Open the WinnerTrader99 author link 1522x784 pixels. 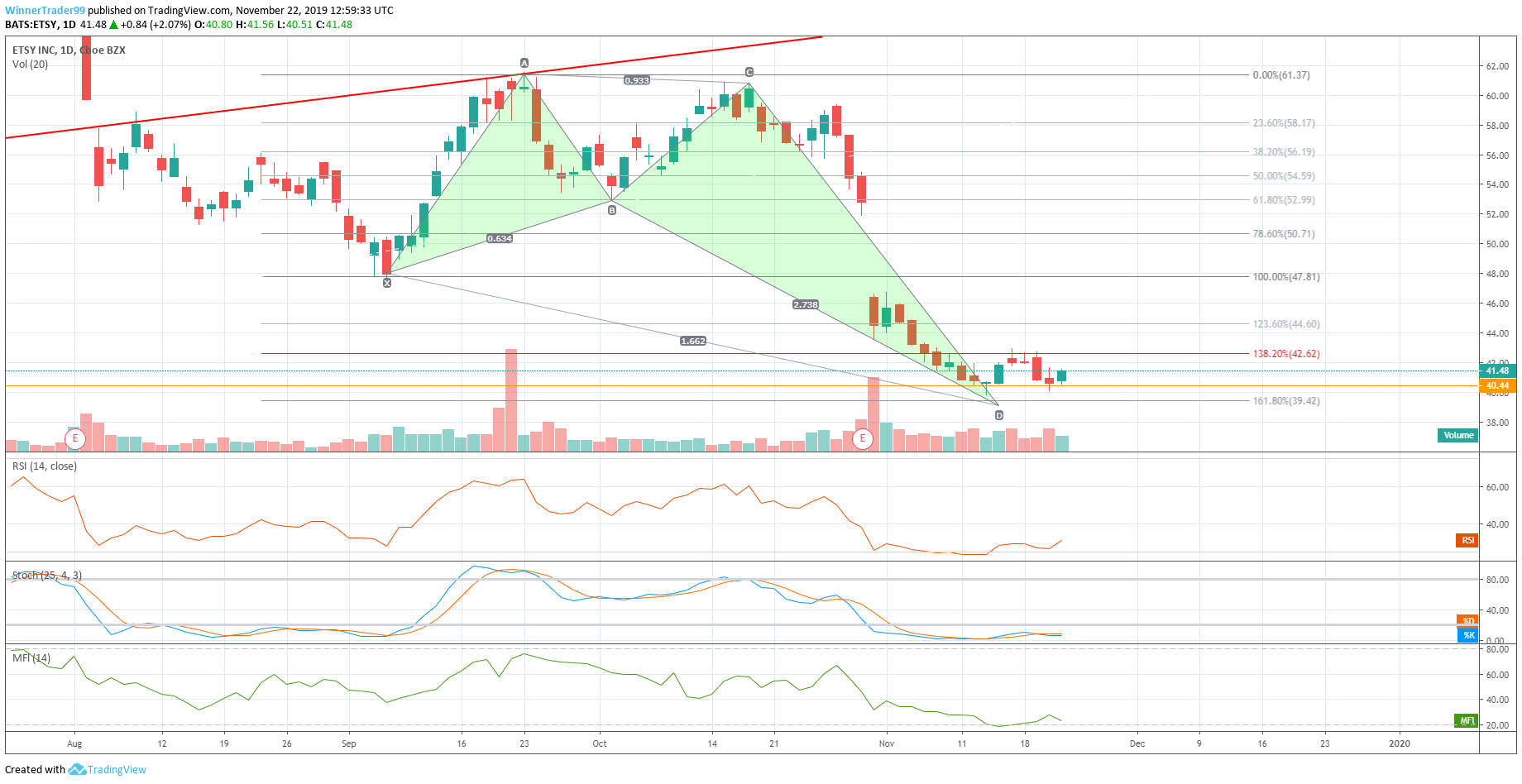(45, 11)
